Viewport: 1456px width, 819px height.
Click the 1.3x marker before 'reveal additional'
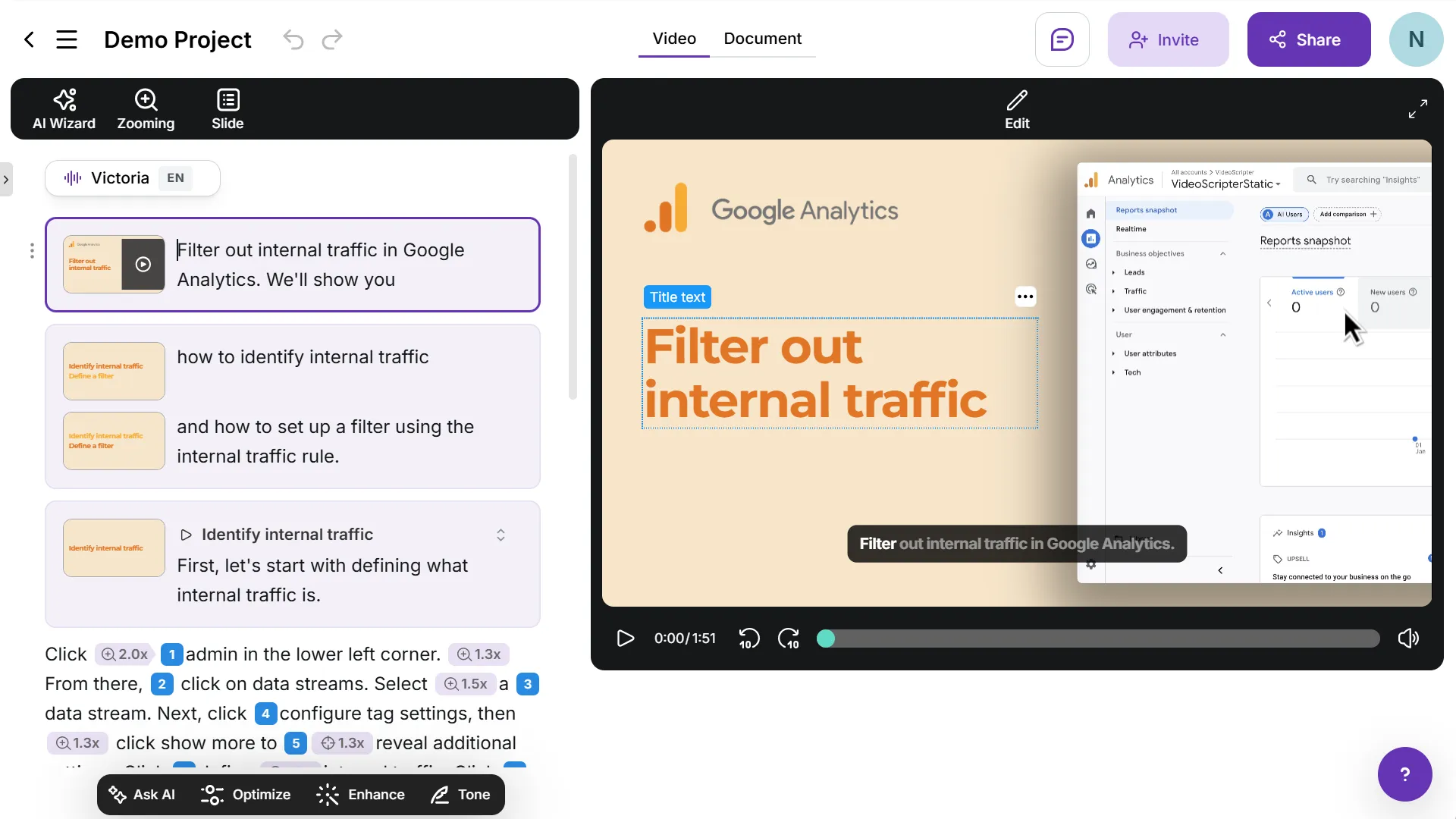342,743
